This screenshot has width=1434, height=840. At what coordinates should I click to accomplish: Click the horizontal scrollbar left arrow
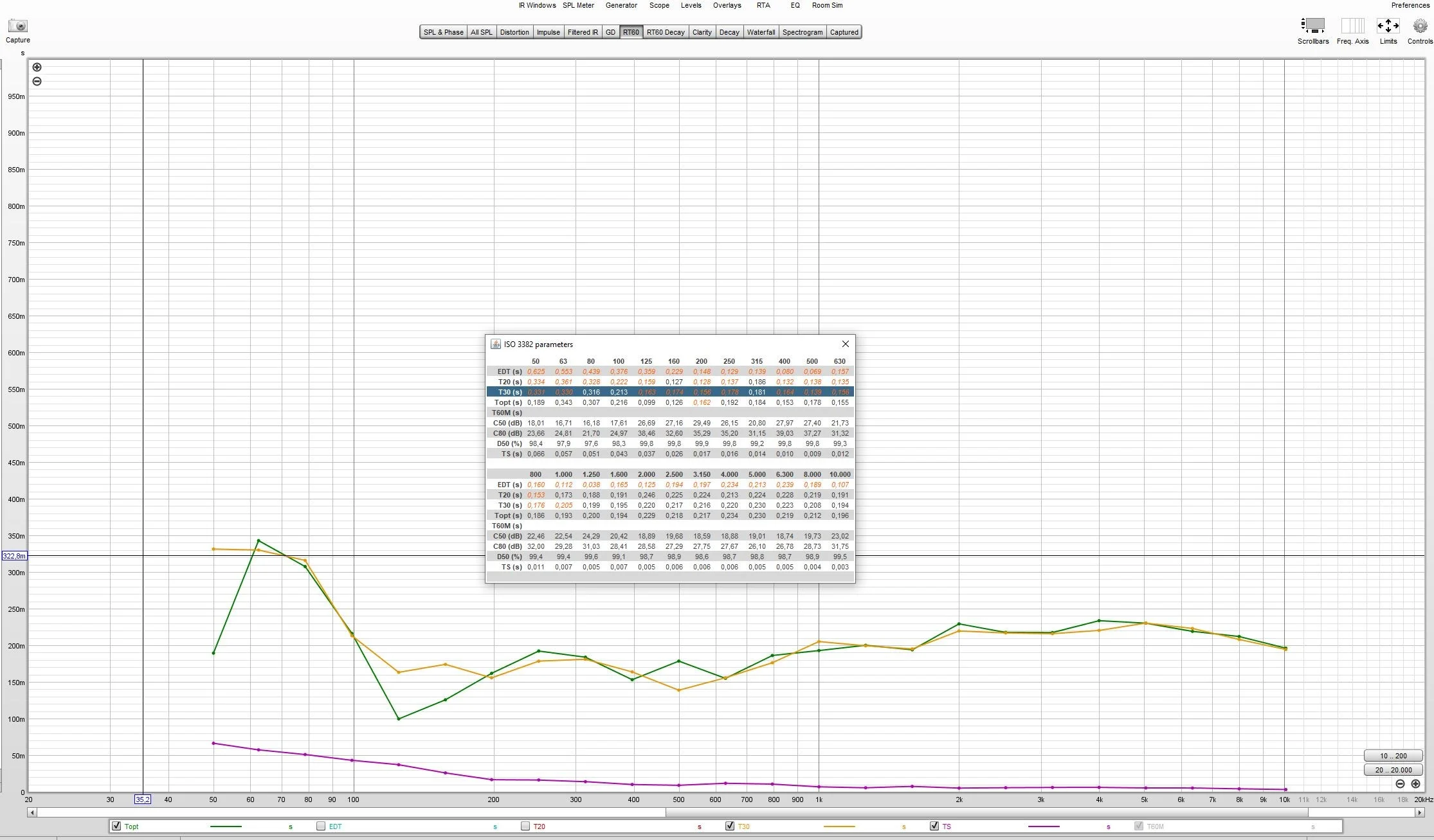click(32, 812)
